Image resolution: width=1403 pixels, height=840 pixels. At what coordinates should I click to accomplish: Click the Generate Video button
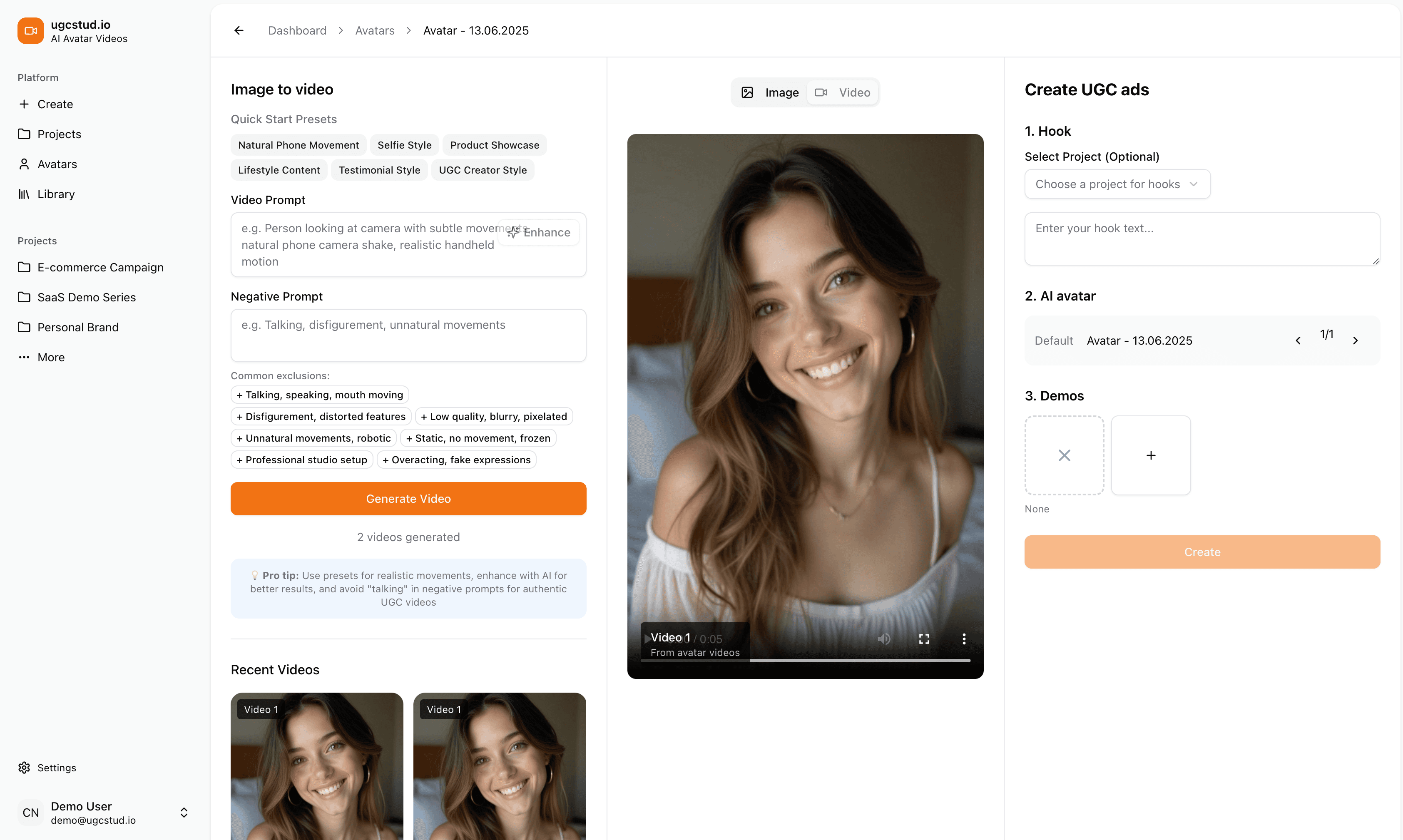(x=408, y=499)
